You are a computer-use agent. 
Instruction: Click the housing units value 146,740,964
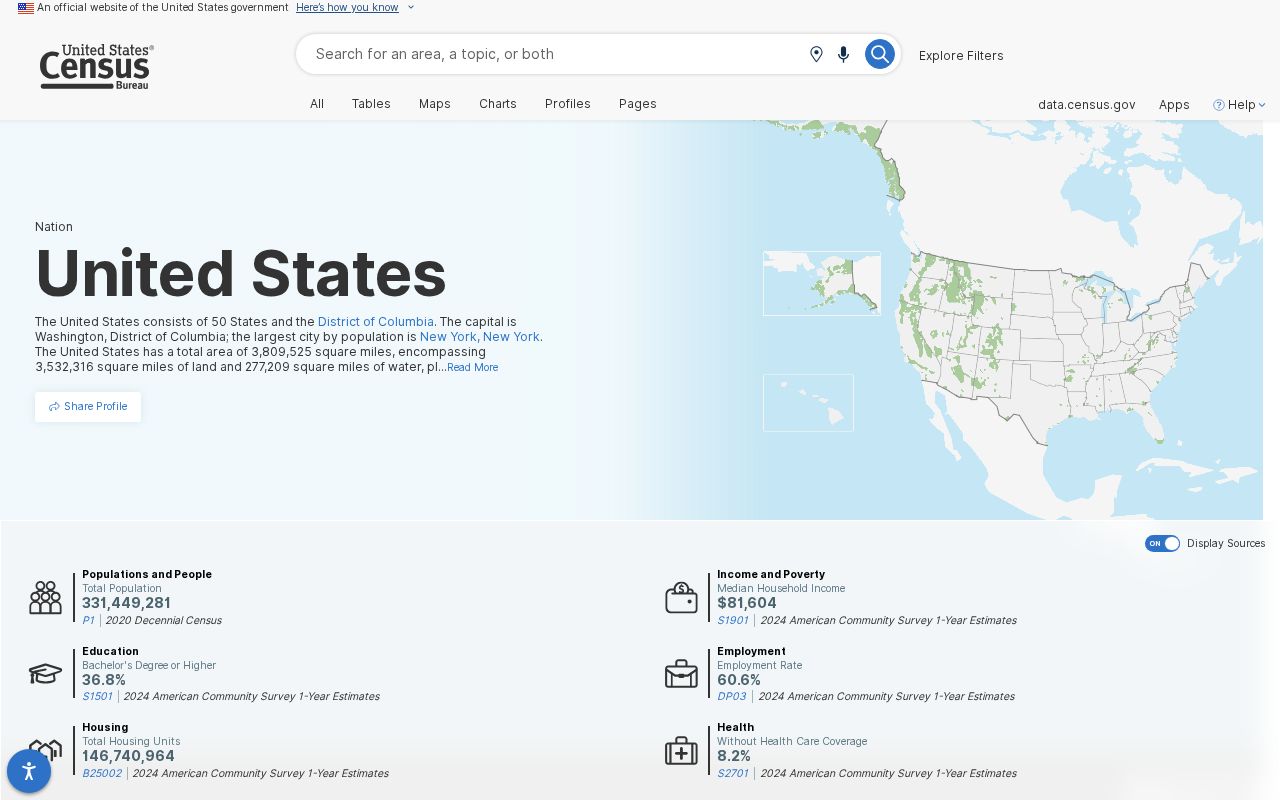(x=128, y=756)
